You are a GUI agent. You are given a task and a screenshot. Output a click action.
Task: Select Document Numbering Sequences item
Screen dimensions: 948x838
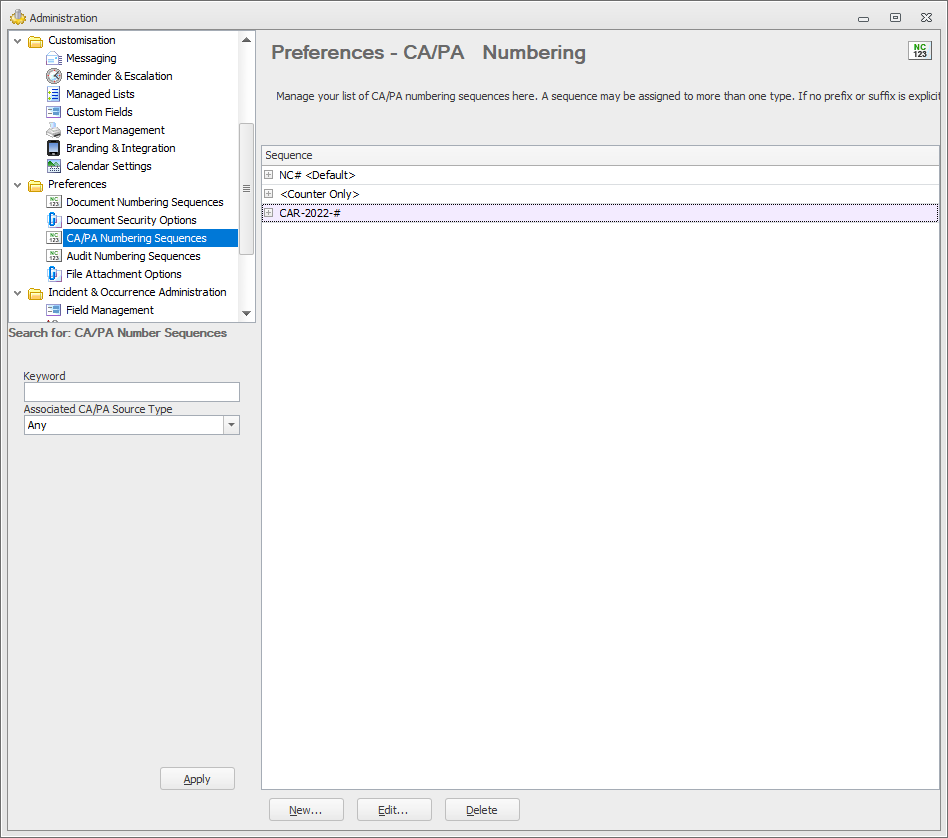click(x=145, y=202)
